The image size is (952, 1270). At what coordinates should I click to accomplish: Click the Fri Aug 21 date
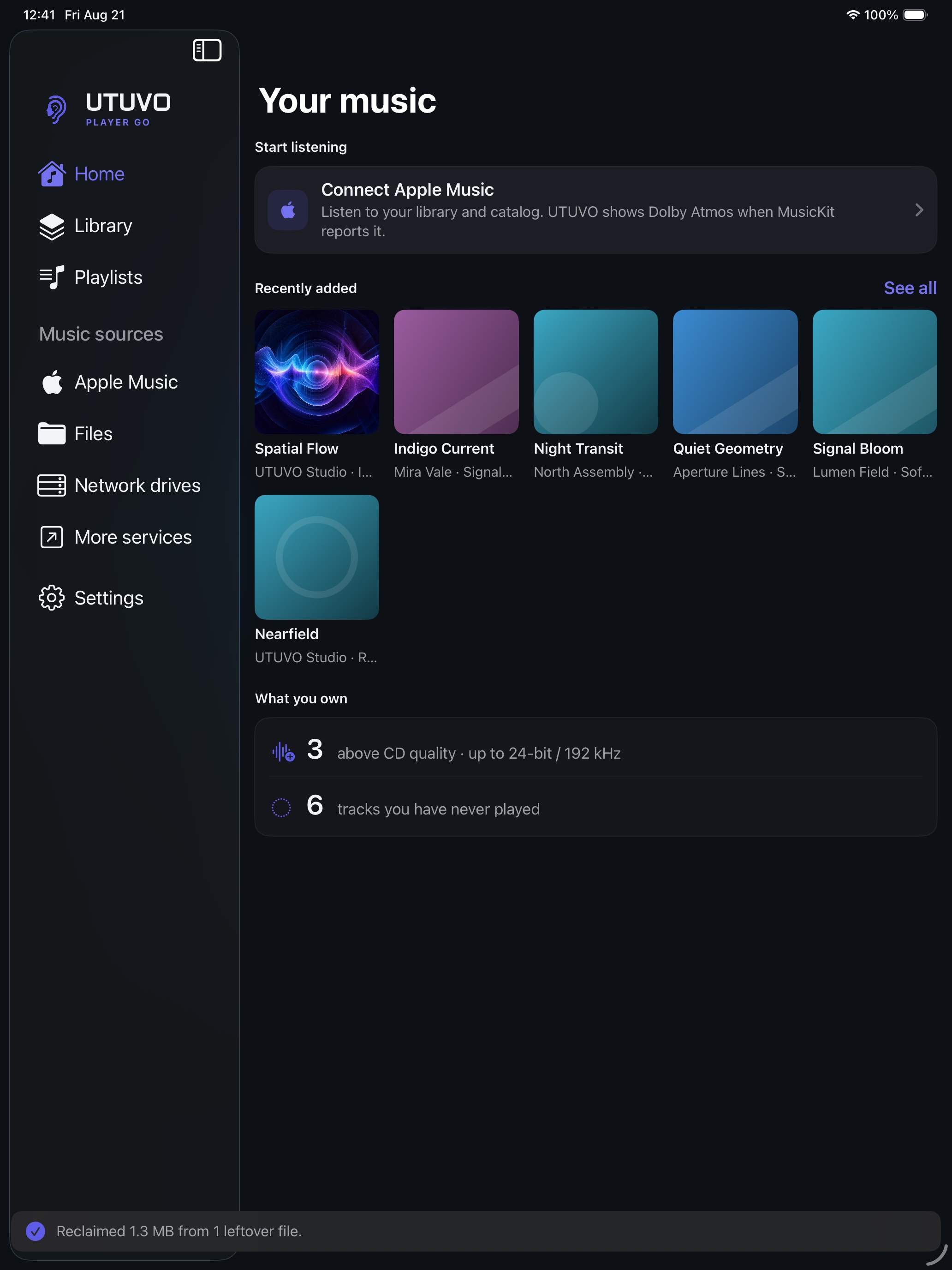[x=95, y=15]
